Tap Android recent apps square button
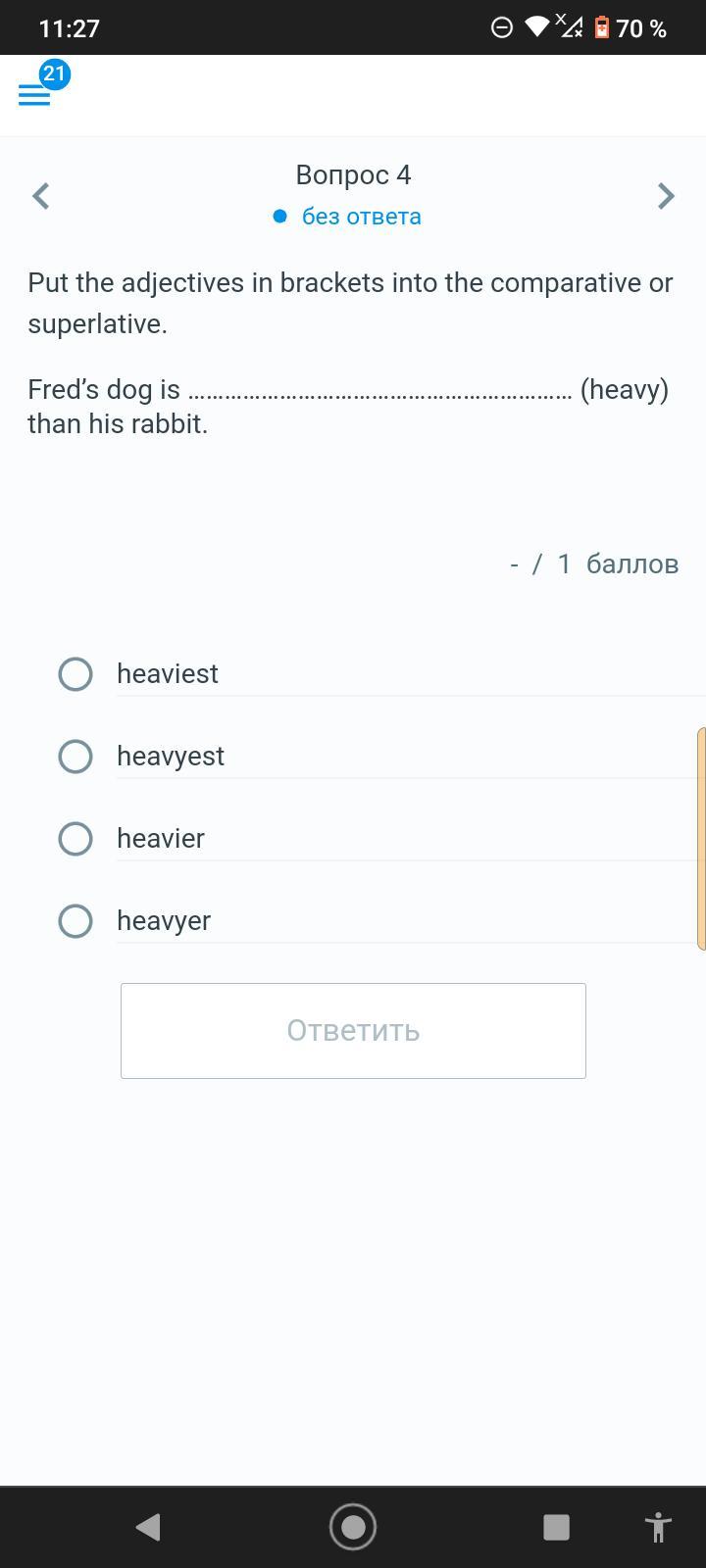Viewport: 706px width, 1568px height. (x=556, y=1526)
